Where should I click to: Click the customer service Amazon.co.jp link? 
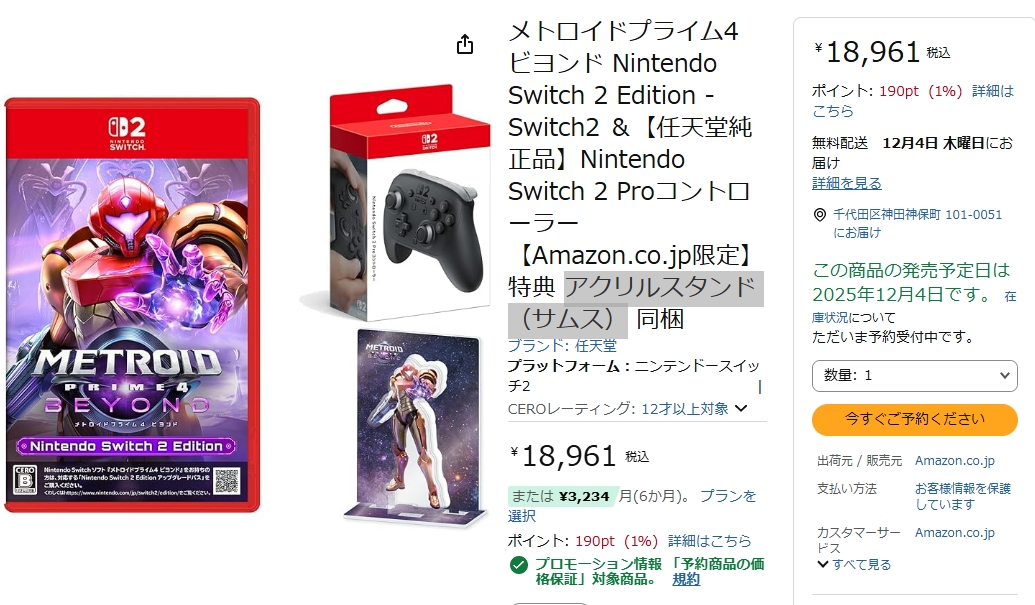click(x=954, y=532)
